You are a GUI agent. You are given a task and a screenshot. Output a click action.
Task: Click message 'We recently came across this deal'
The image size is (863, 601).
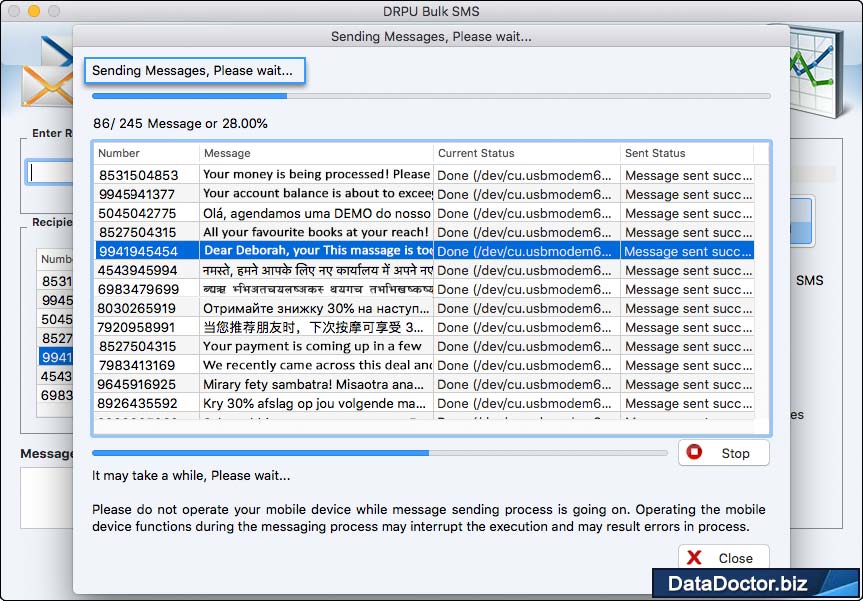(317, 365)
